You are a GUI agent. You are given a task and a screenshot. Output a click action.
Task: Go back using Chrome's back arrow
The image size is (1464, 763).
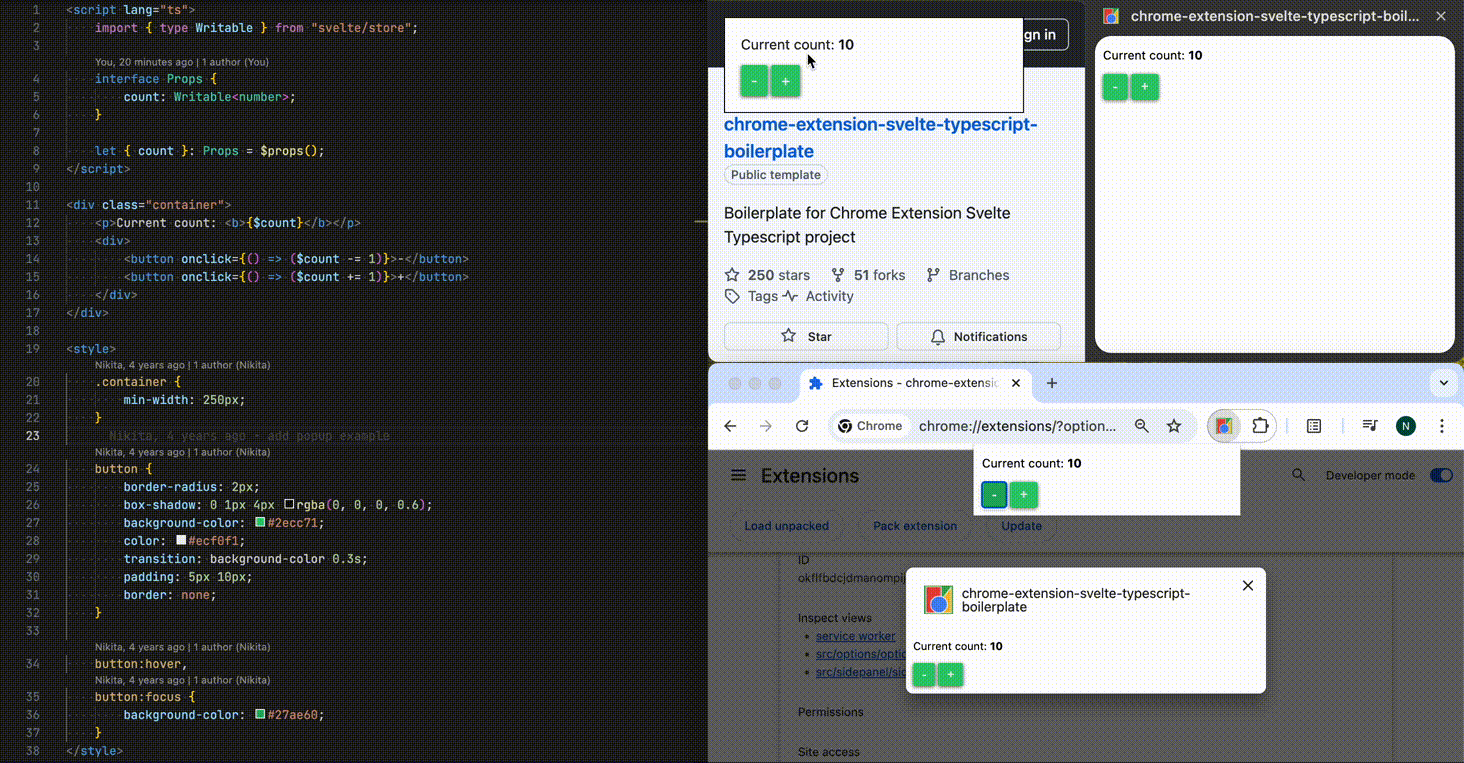coord(730,426)
